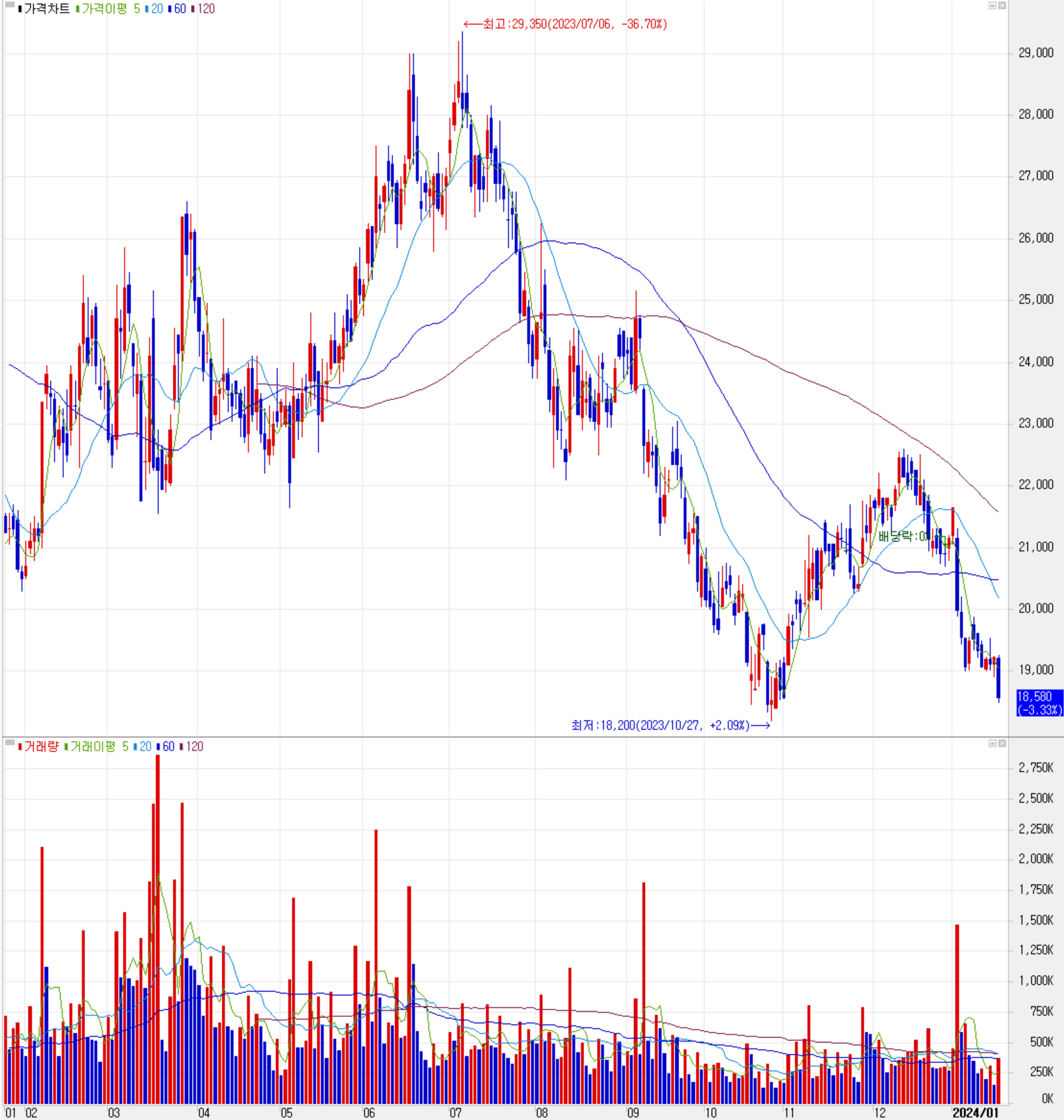Click the 06 month date axis label
1064x1120 pixels.
coord(369,1113)
